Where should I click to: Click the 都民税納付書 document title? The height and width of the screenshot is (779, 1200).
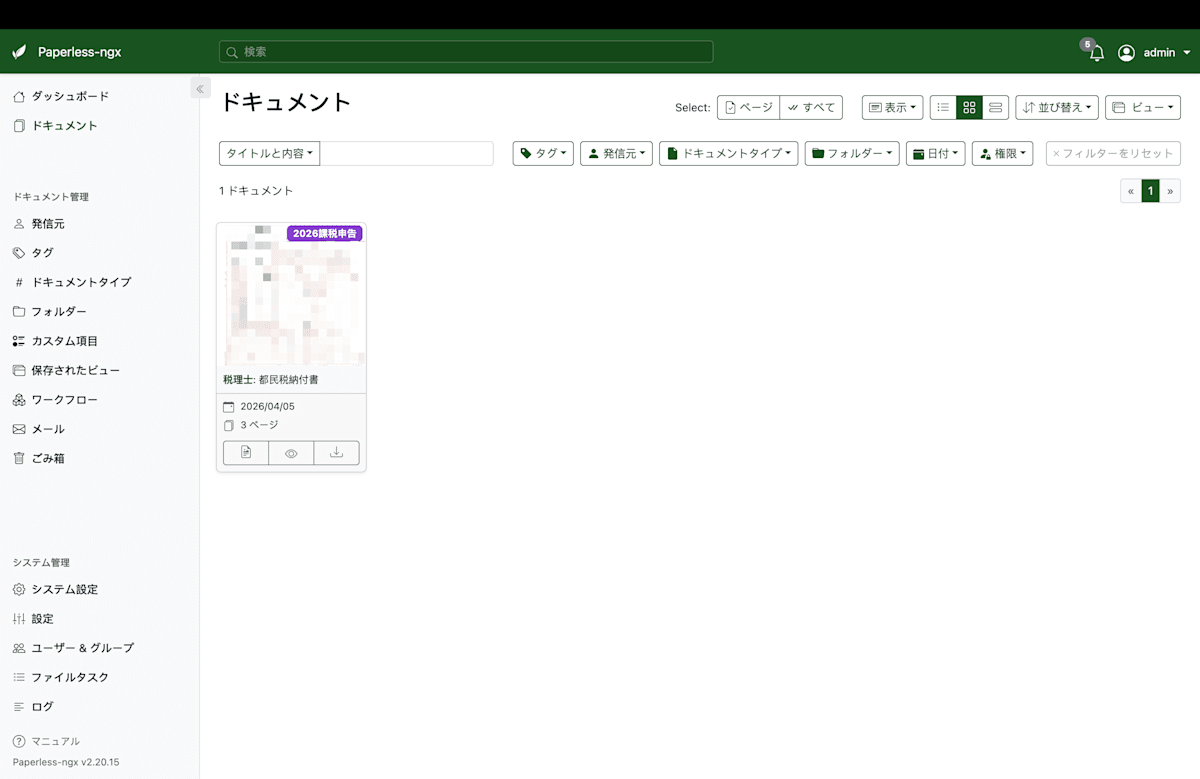[x=289, y=380]
